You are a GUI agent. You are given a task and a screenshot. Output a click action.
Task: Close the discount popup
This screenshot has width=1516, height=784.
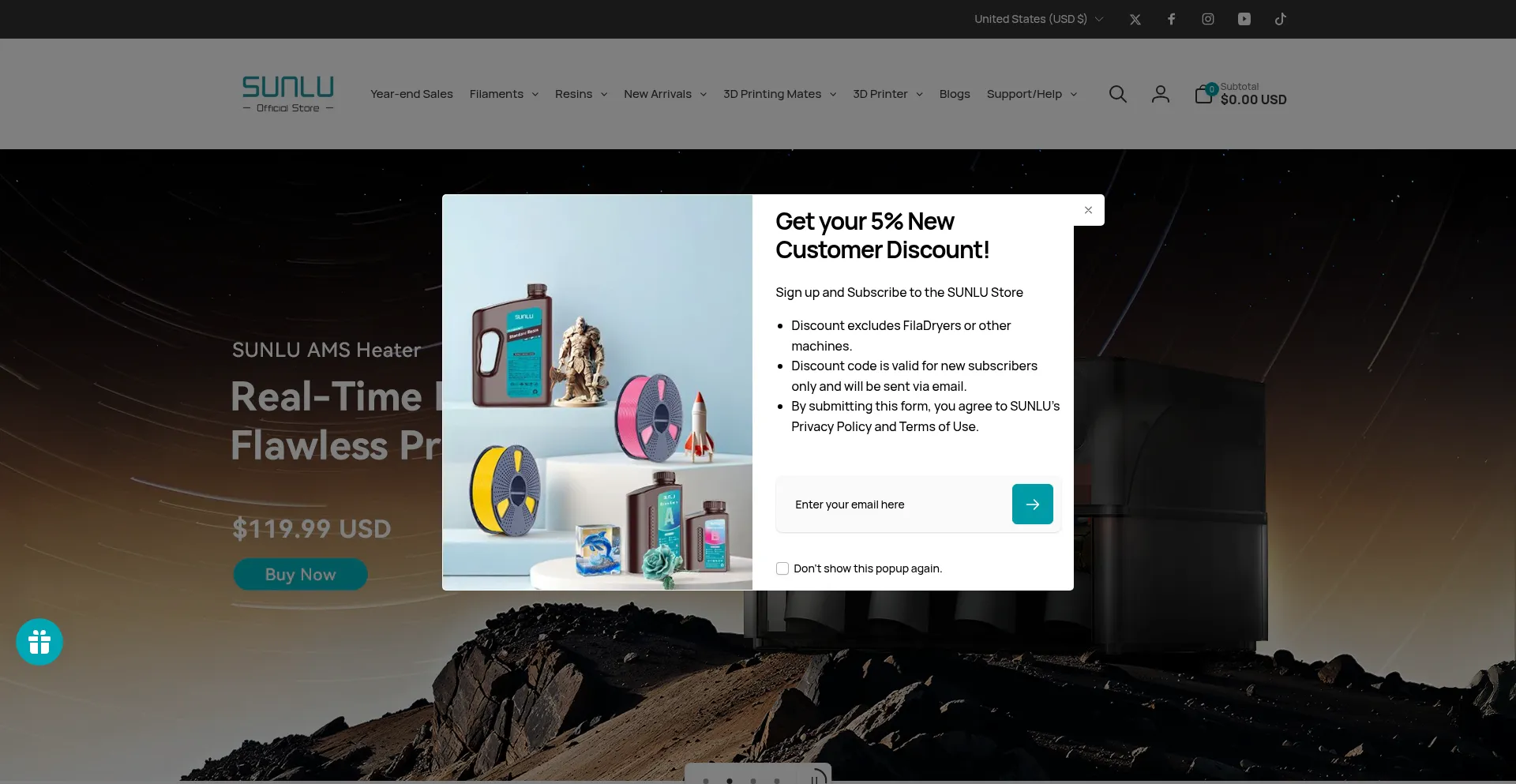(x=1088, y=210)
